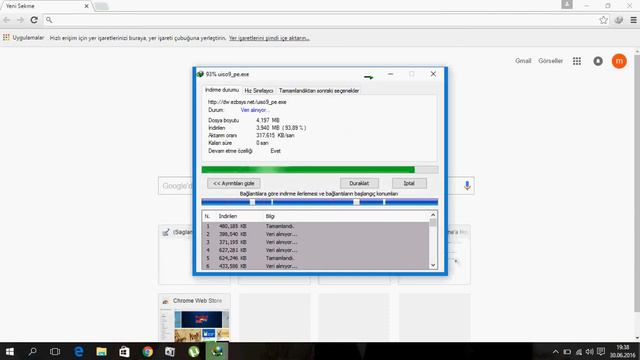Open File Explorer from the taskbar
The image size is (640, 360).
(101, 351)
